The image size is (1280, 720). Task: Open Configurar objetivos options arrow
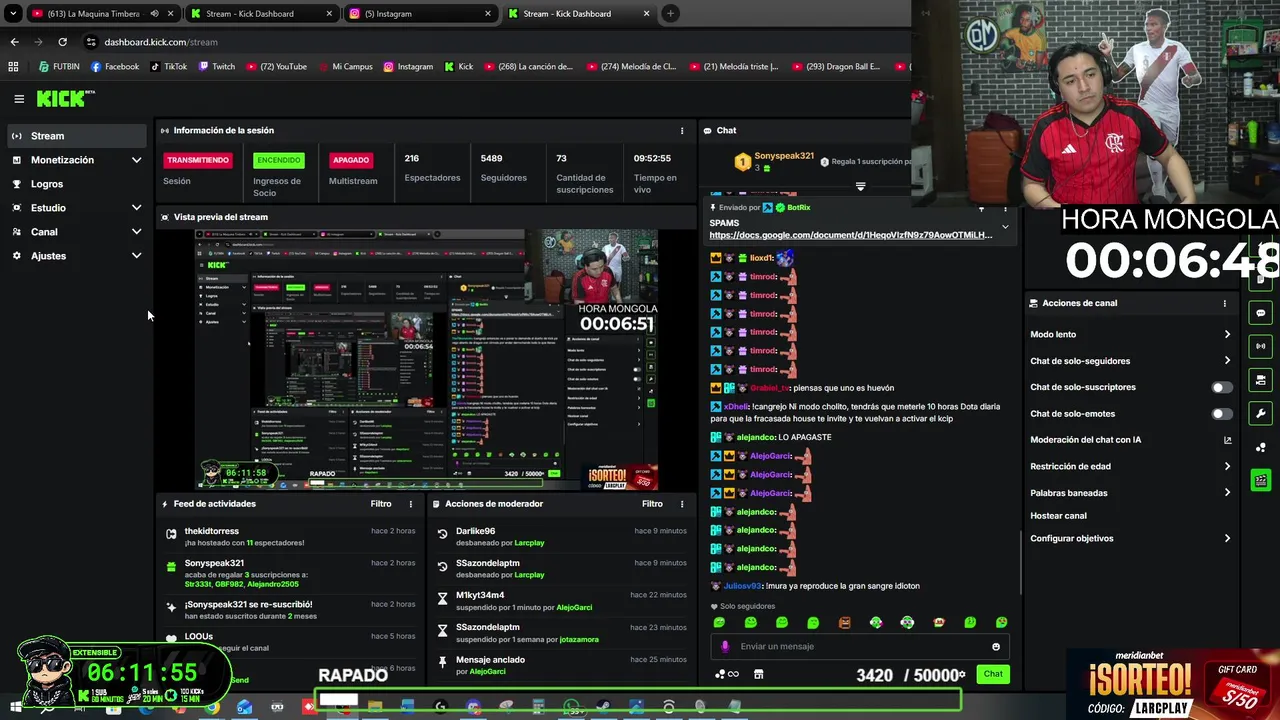coord(1227,539)
